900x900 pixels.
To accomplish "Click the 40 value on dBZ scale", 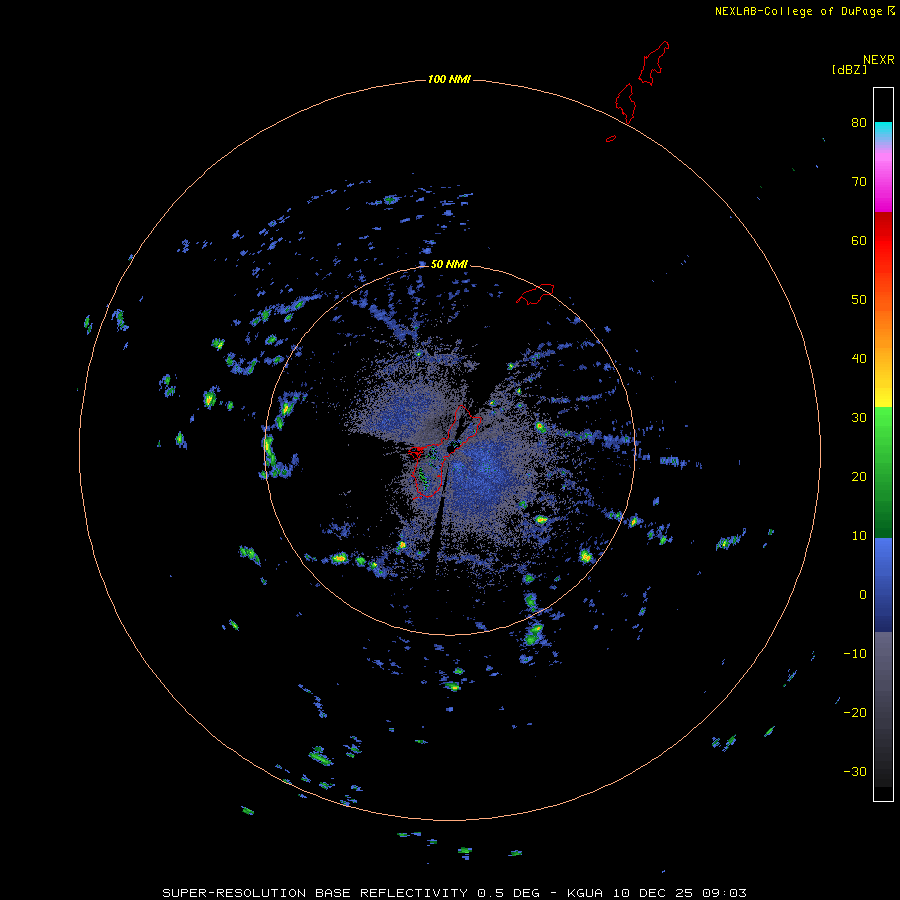I will [859, 359].
